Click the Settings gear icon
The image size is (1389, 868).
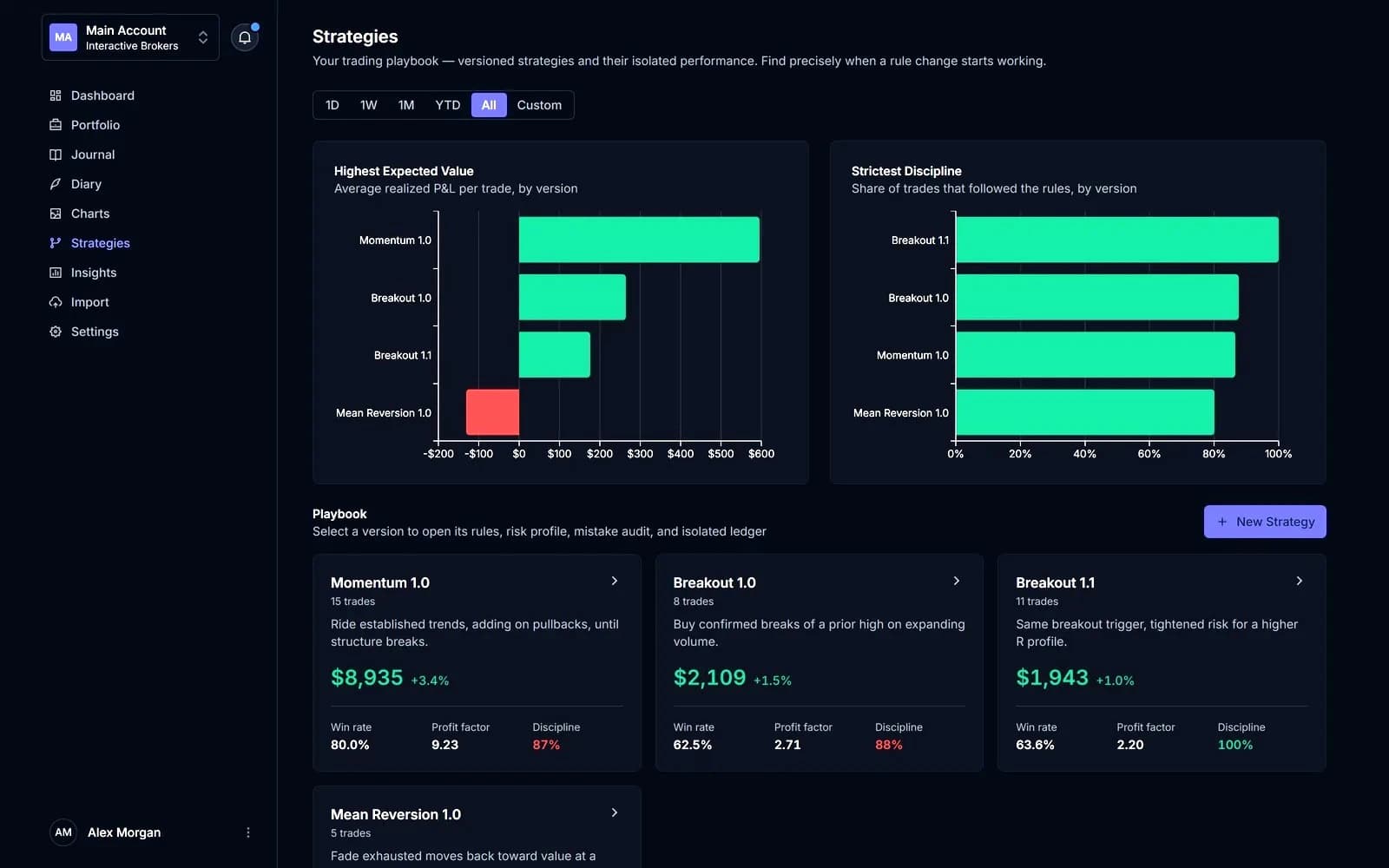coord(56,332)
